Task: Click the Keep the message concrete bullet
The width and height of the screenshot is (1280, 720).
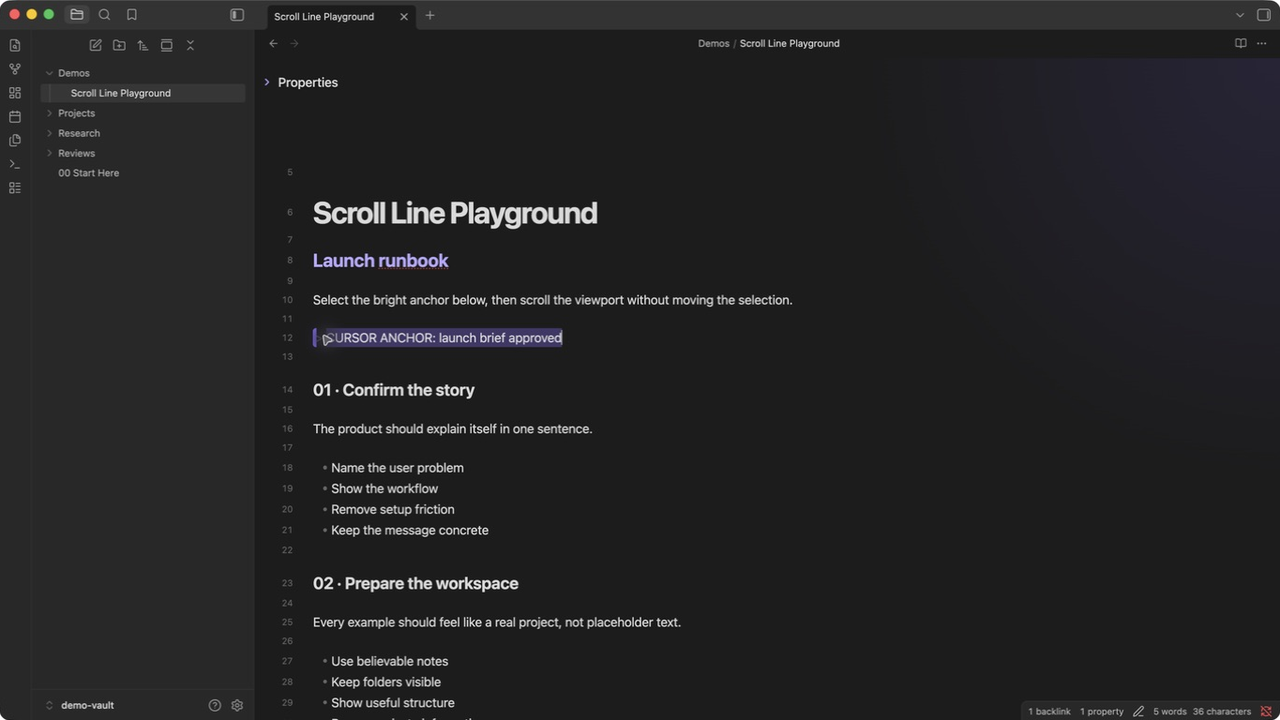Action: (x=410, y=531)
